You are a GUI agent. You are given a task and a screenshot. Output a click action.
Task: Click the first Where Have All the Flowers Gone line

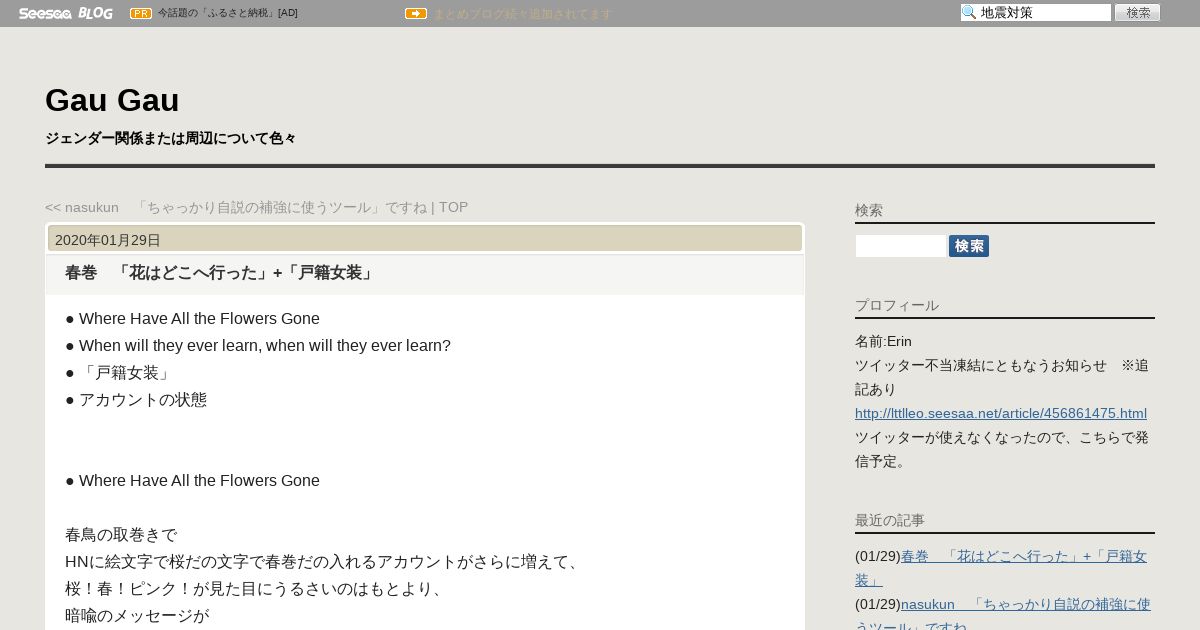tap(192, 319)
